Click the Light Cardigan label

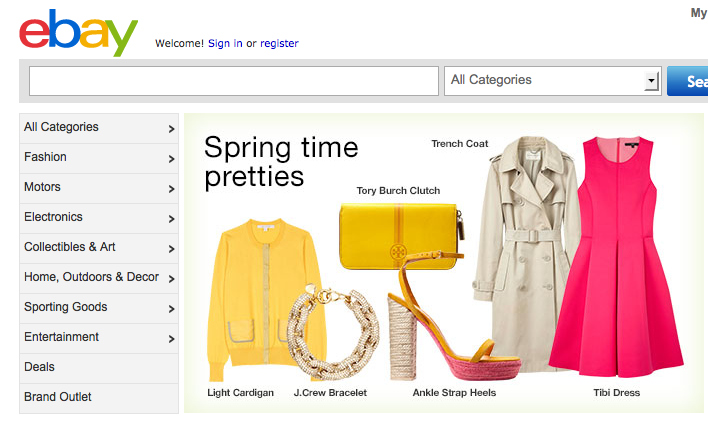tap(240, 393)
